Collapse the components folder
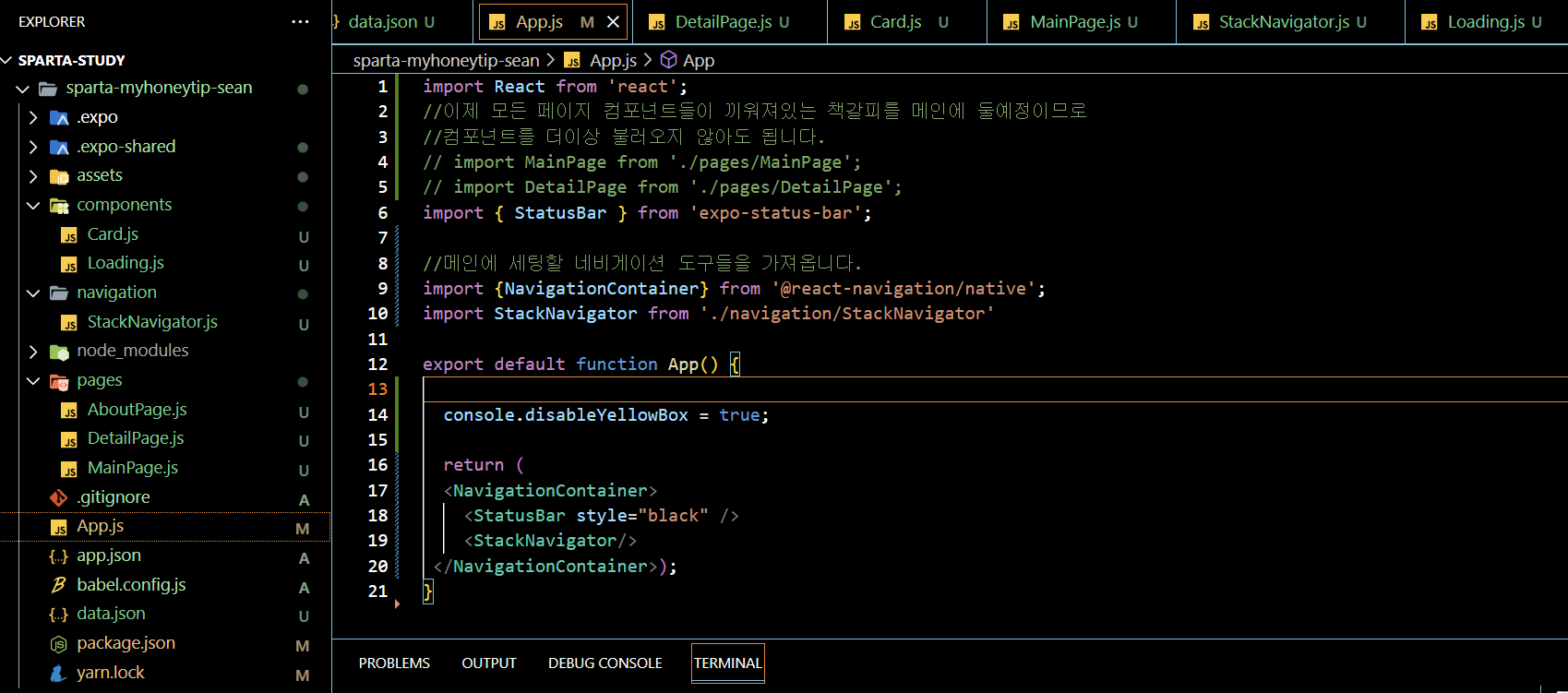Image resolution: width=1568 pixels, height=693 pixels. point(33,205)
